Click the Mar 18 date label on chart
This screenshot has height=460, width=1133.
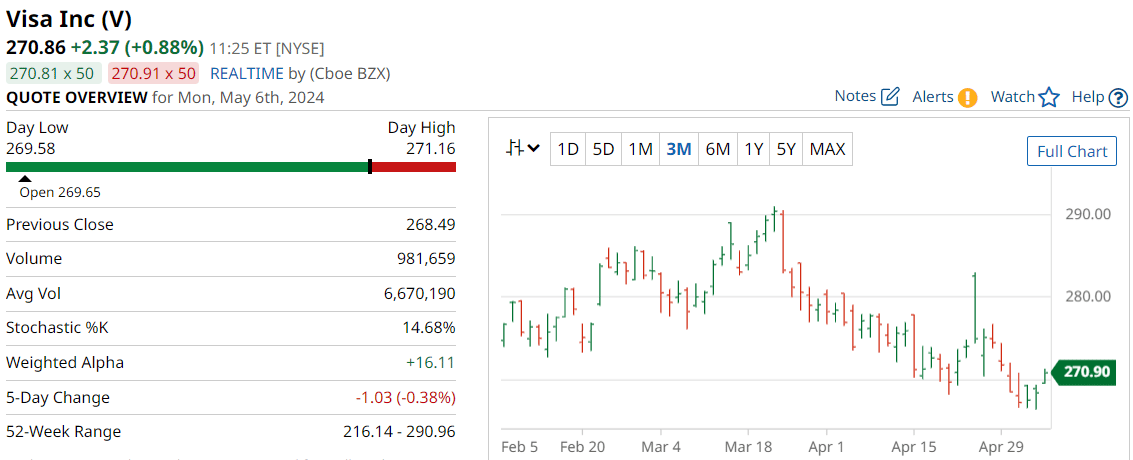pyautogui.click(x=747, y=446)
